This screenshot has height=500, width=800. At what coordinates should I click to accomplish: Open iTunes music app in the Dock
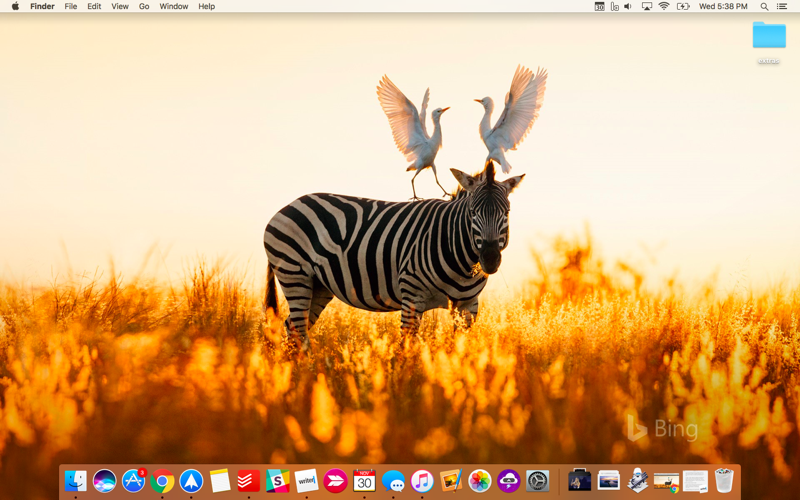click(x=422, y=481)
